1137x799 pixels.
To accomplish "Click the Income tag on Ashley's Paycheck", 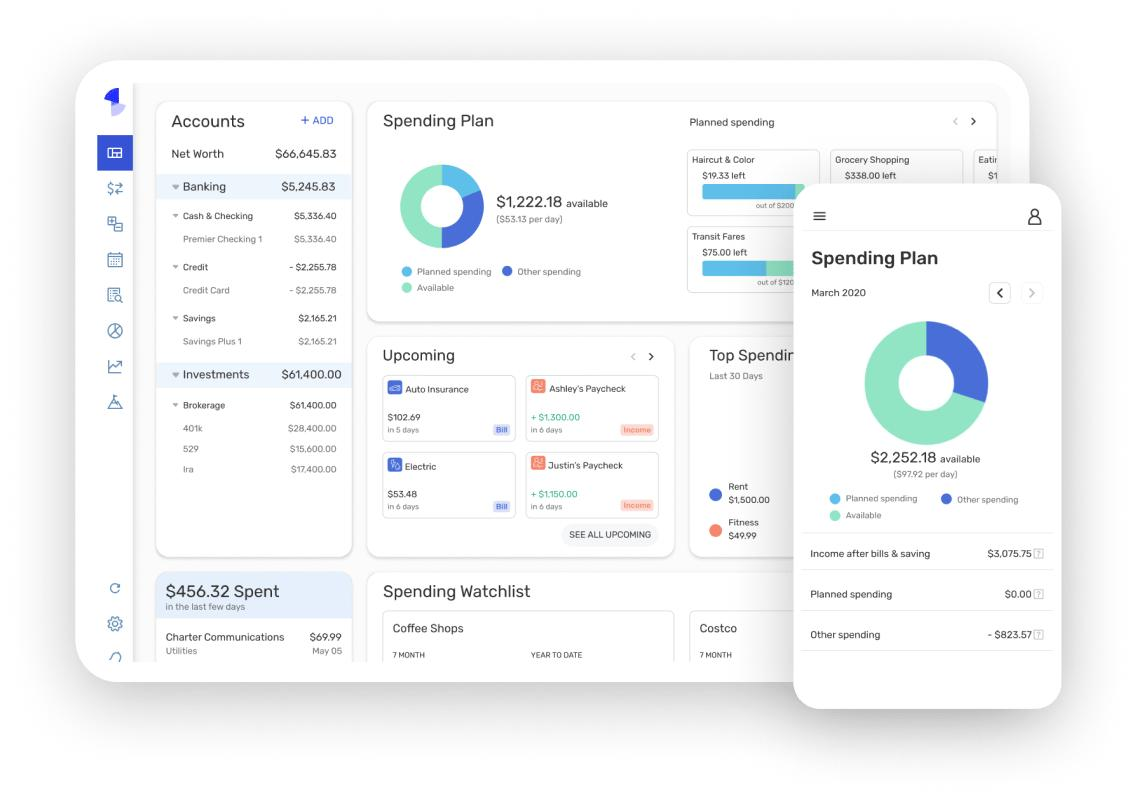I will (x=637, y=430).
